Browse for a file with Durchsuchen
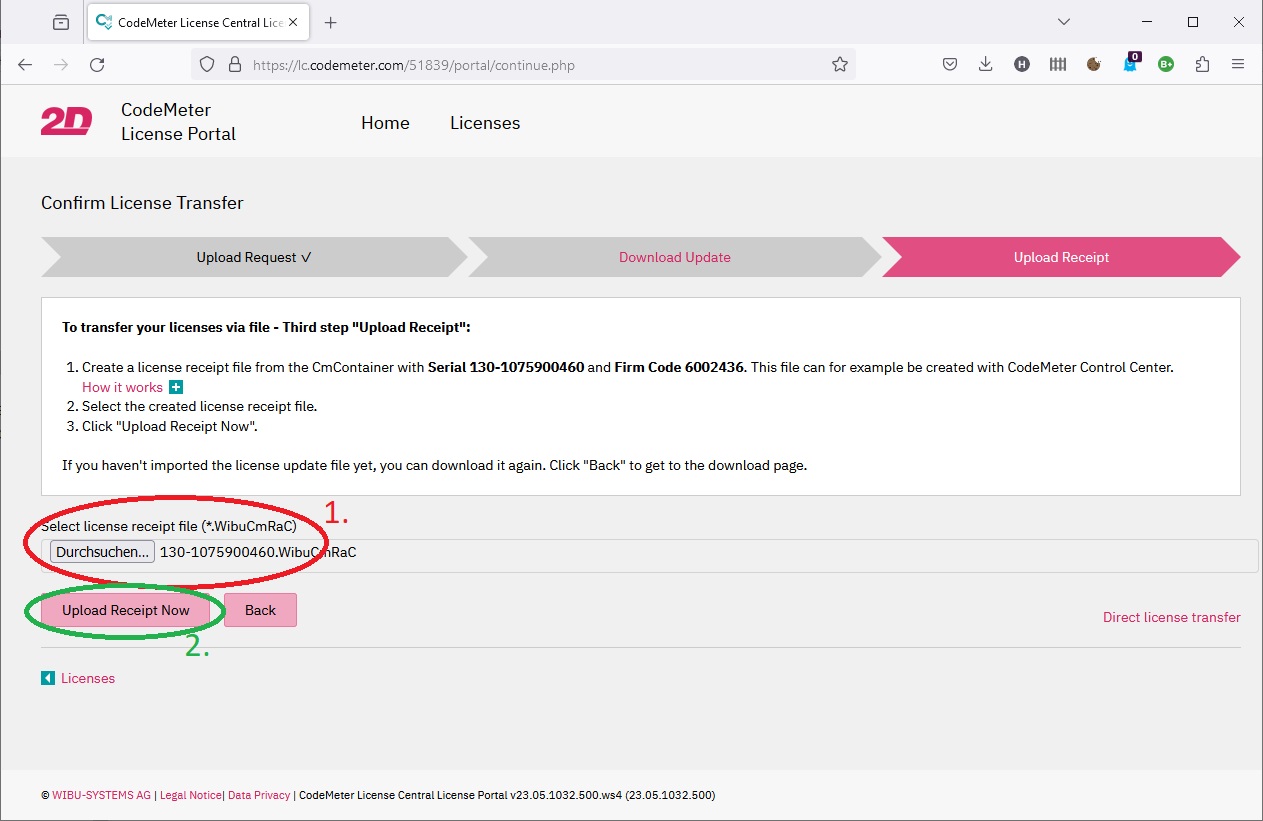This screenshot has height=821, width=1263. [x=103, y=552]
